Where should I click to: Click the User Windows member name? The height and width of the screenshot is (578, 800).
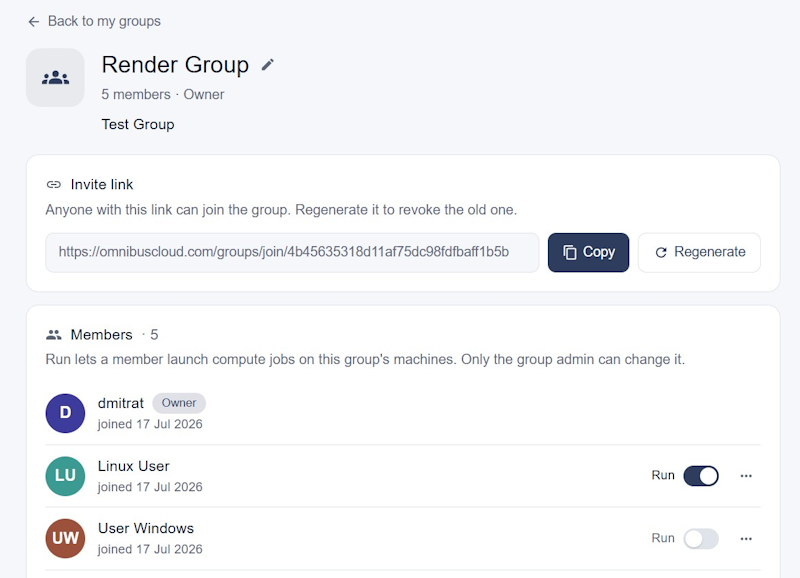pyautogui.click(x=146, y=529)
